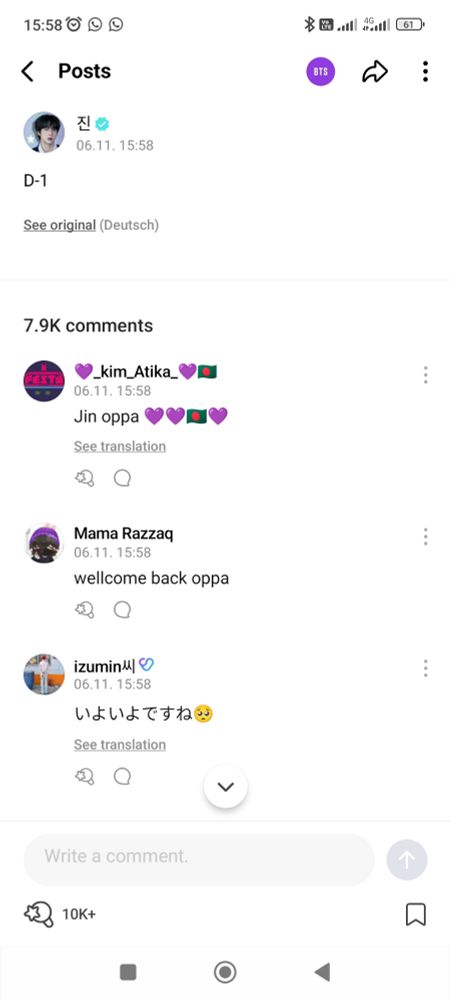Open options menu for Mama Razzaq's comment

point(425,536)
